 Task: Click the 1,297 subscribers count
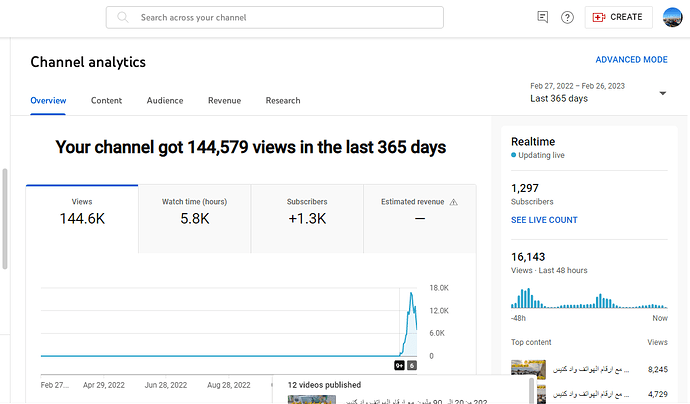(525, 188)
